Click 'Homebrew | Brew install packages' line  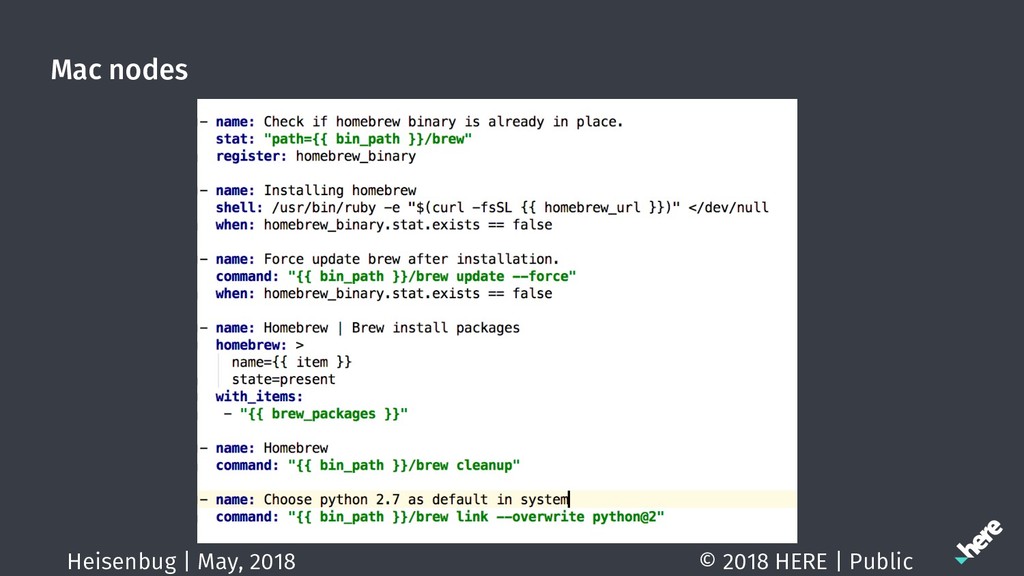click(x=360, y=328)
